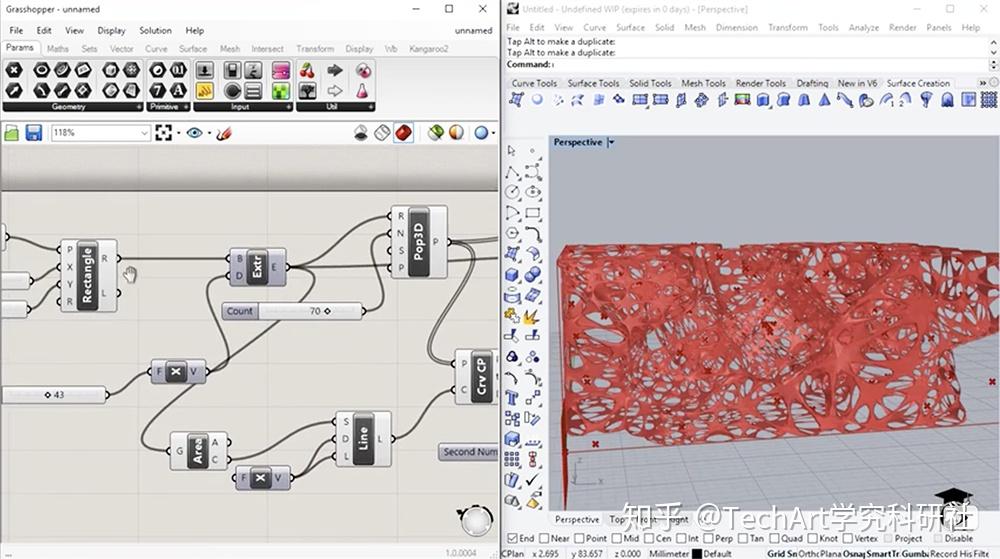1000x559 pixels.
Task: Open the Grasshopper Display menu
Action: 111,31
